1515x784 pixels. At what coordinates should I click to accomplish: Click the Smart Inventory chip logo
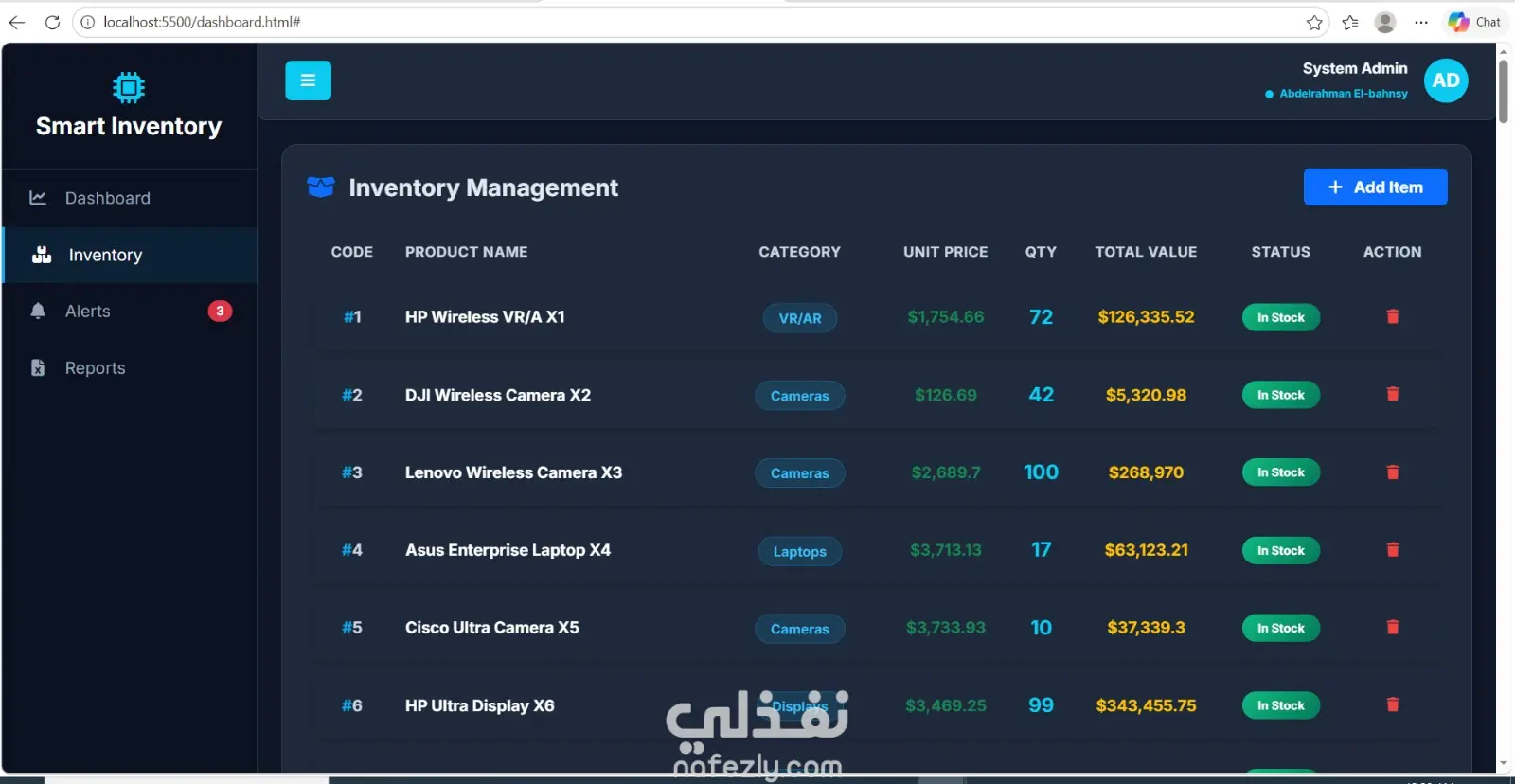point(129,88)
